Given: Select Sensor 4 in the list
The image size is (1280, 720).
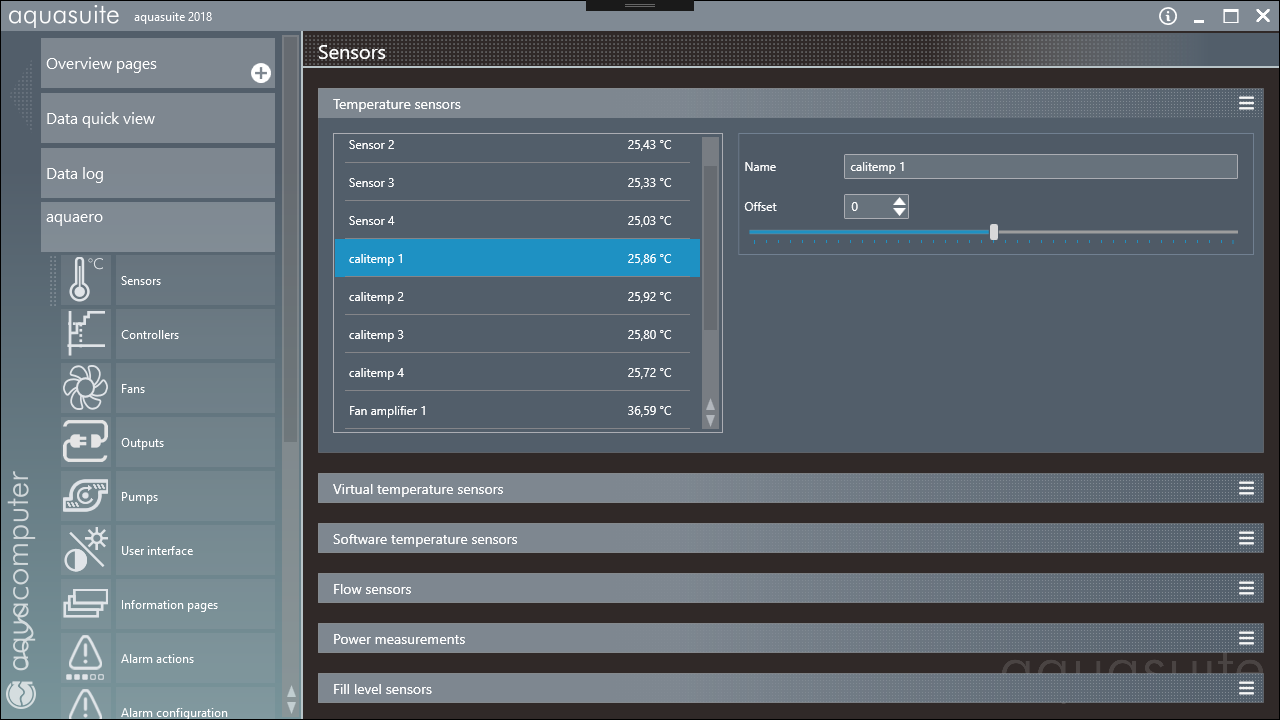Looking at the screenshot, I should coord(517,221).
